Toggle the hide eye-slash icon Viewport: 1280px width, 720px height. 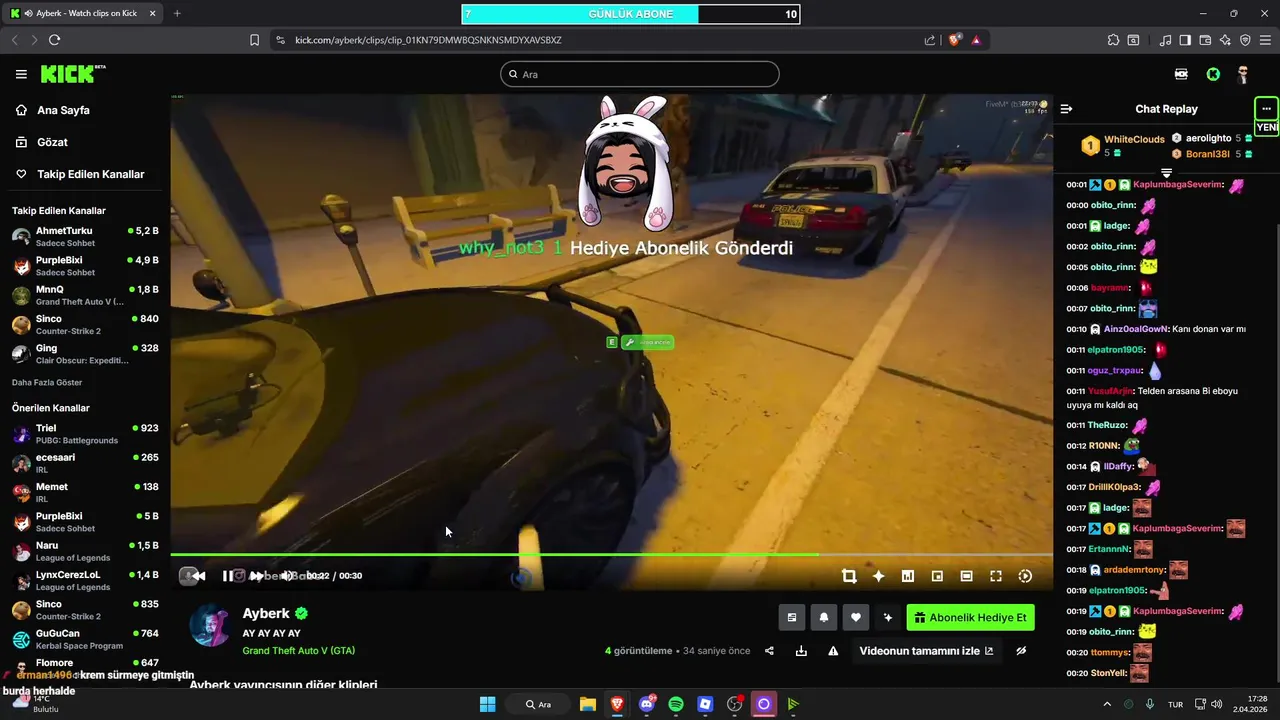coord(1021,651)
